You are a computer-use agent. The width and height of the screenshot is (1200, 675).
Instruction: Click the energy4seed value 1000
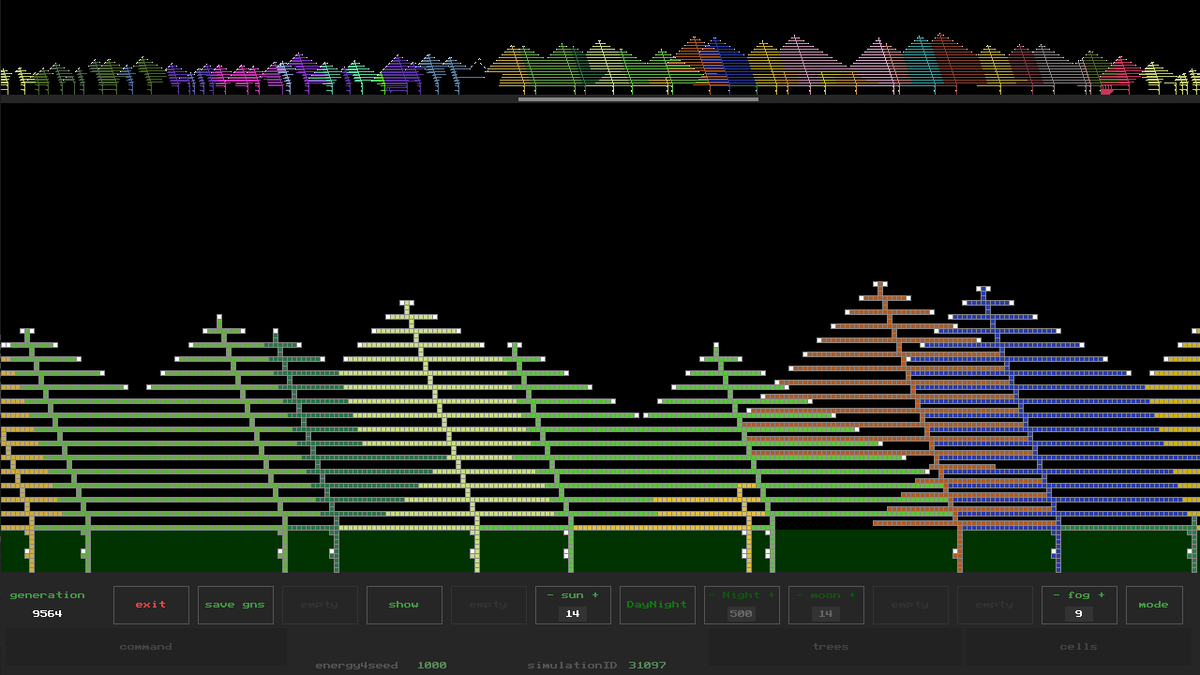click(x=432, y=665)
